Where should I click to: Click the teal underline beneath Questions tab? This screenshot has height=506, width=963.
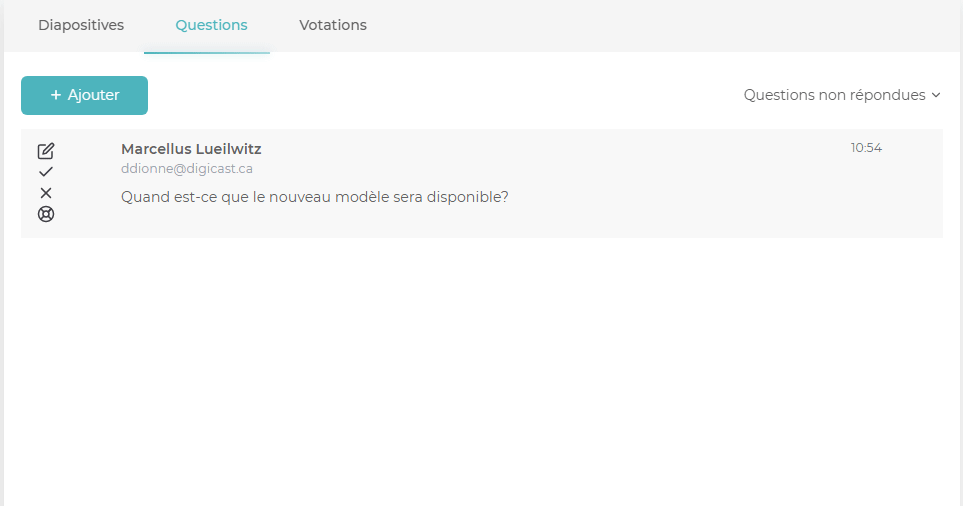[207, 53]
